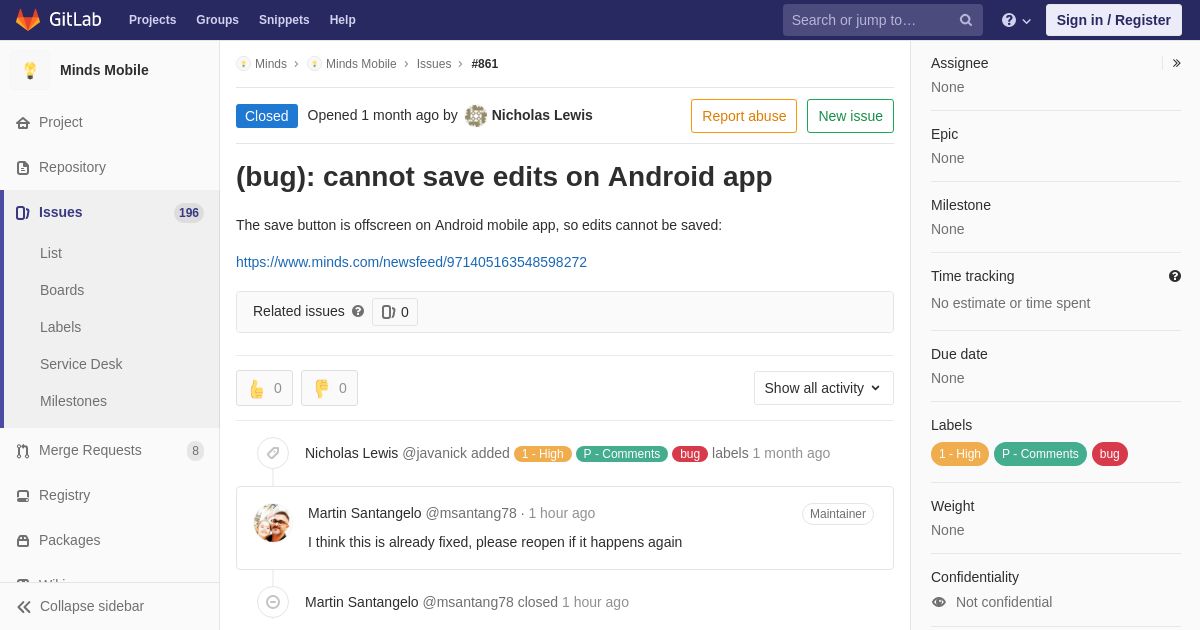Viewport: 1200px width, 630px height.
Task: Click the P - Comments label in activity
Action: click(622, 454)
